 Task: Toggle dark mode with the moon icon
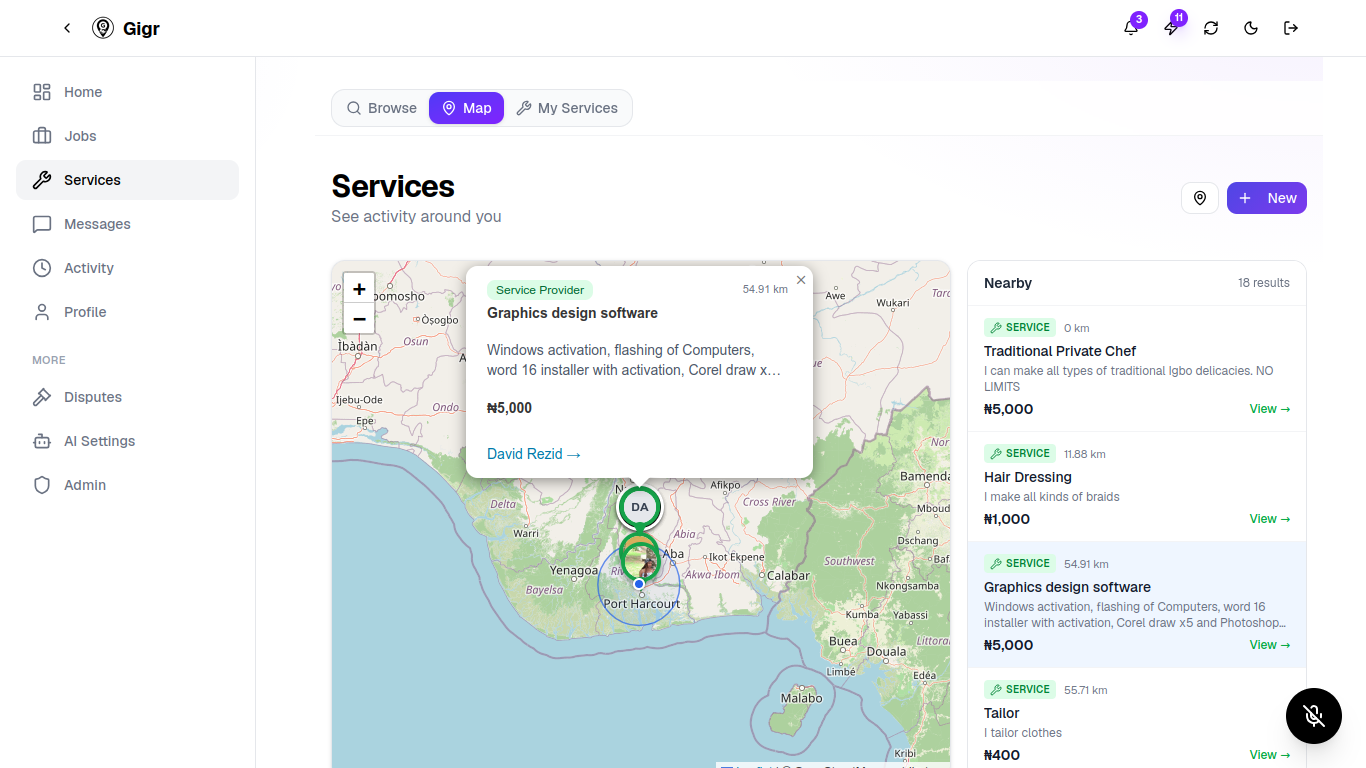click(1251, 28)
